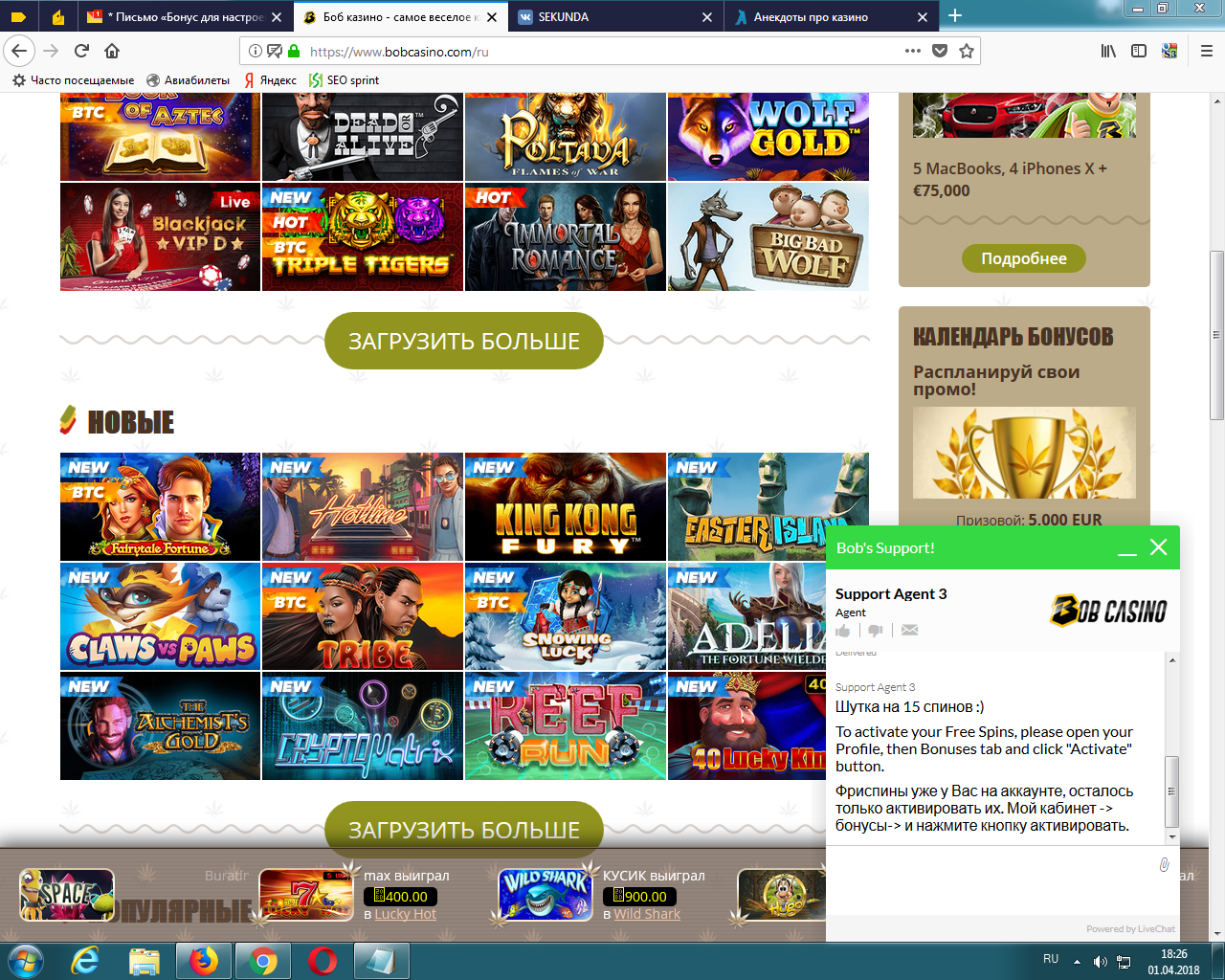1225x980 pixels.
Task: Open the Reef Run game
Action: pyautogui.click(x=566, y=725)
